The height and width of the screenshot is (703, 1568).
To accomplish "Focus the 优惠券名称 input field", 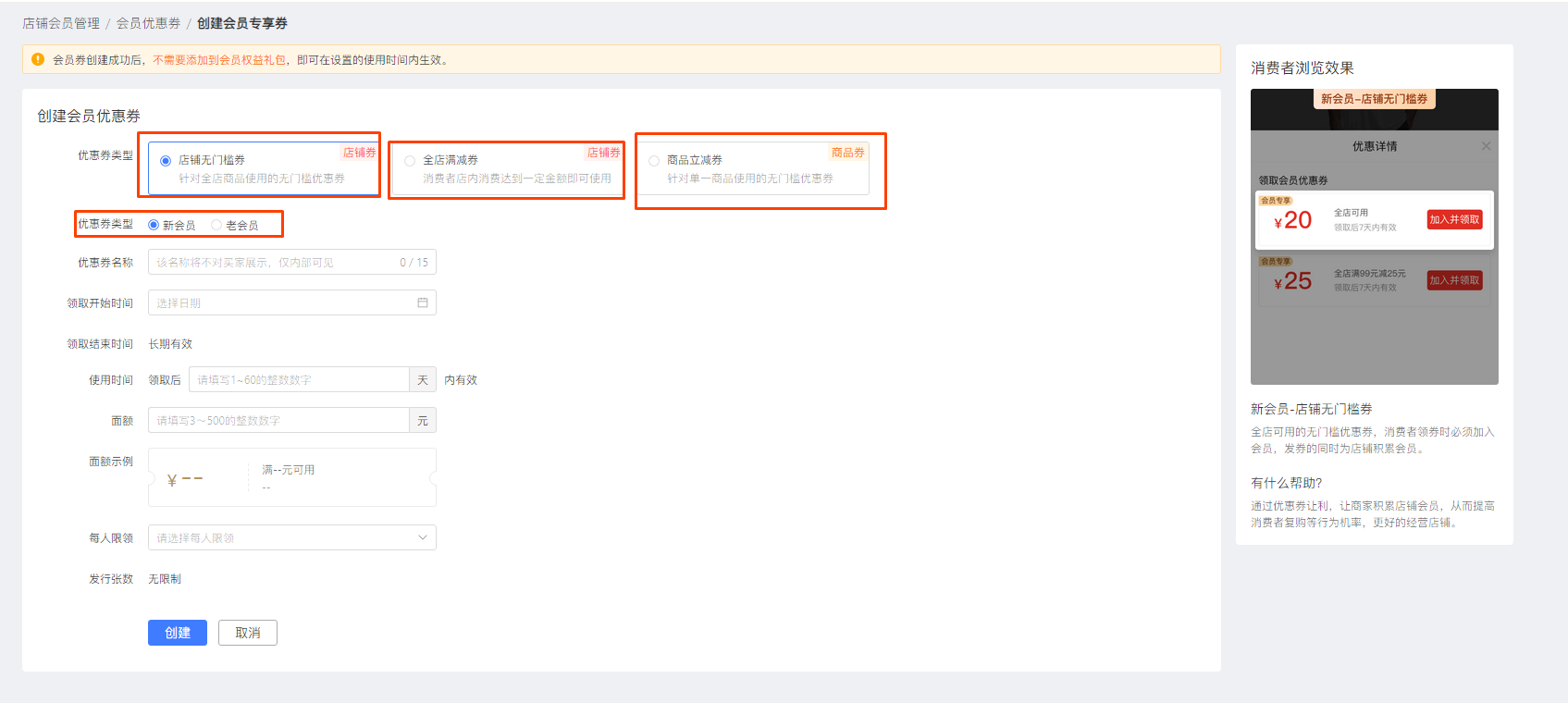I will 273,263.
